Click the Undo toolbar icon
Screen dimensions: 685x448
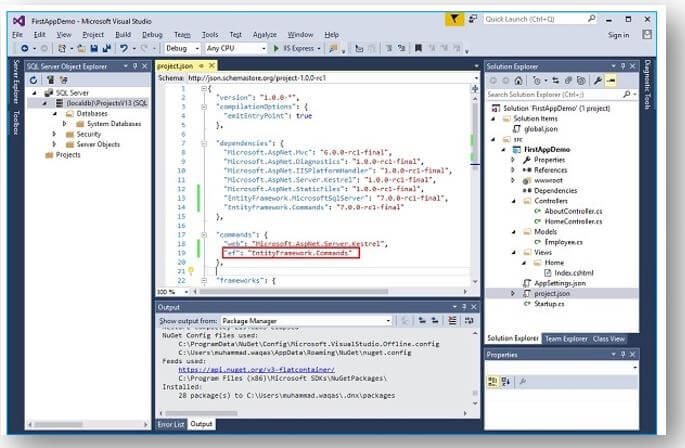(124, 48)
